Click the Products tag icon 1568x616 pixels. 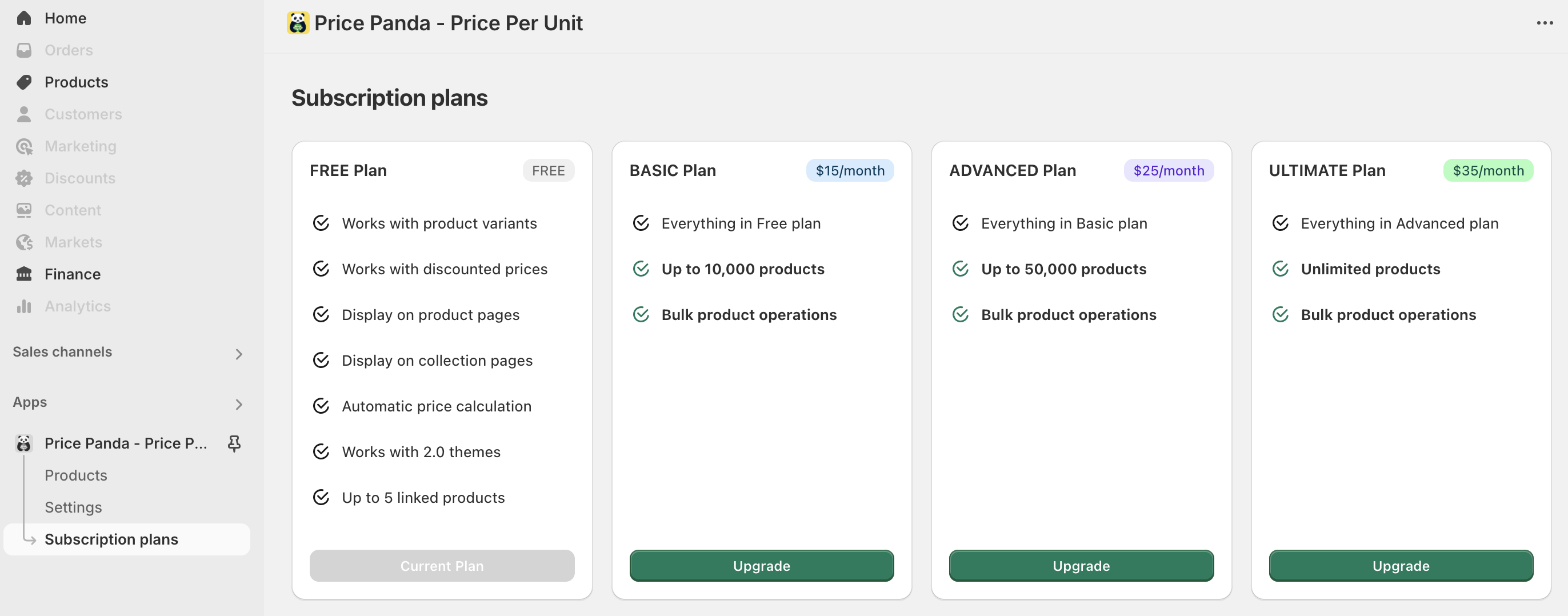24,82
